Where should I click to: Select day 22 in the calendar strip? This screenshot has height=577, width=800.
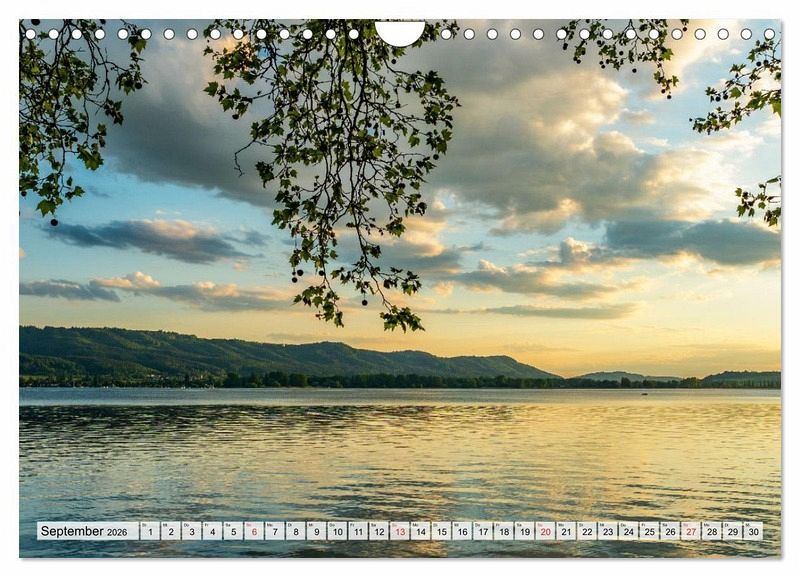point(588,531)
